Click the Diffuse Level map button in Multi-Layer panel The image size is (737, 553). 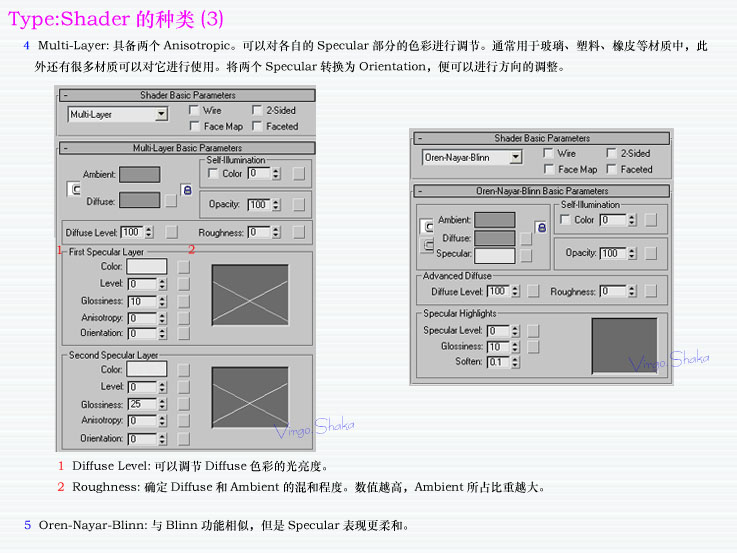[172, 232]
